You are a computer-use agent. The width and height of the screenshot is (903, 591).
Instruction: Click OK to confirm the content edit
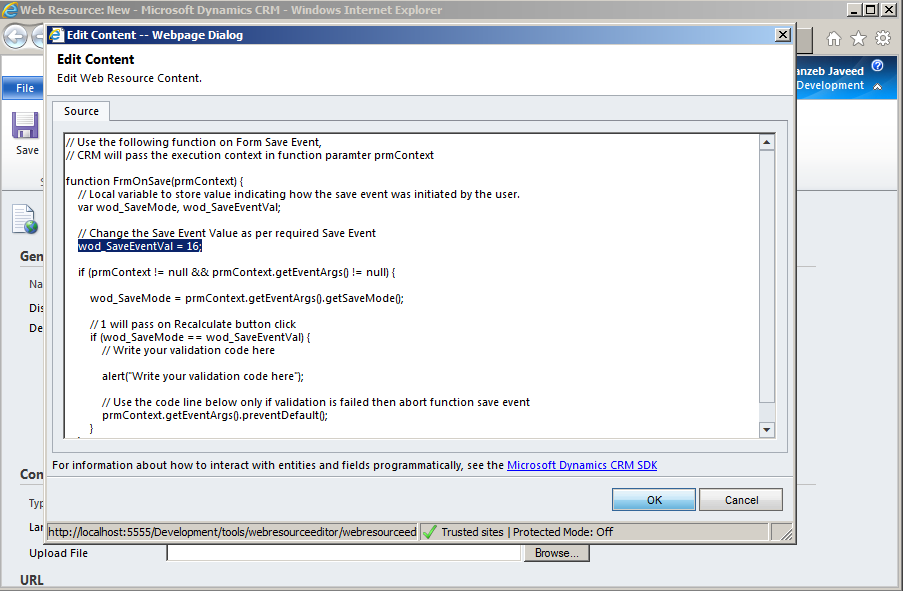point(654,500)
